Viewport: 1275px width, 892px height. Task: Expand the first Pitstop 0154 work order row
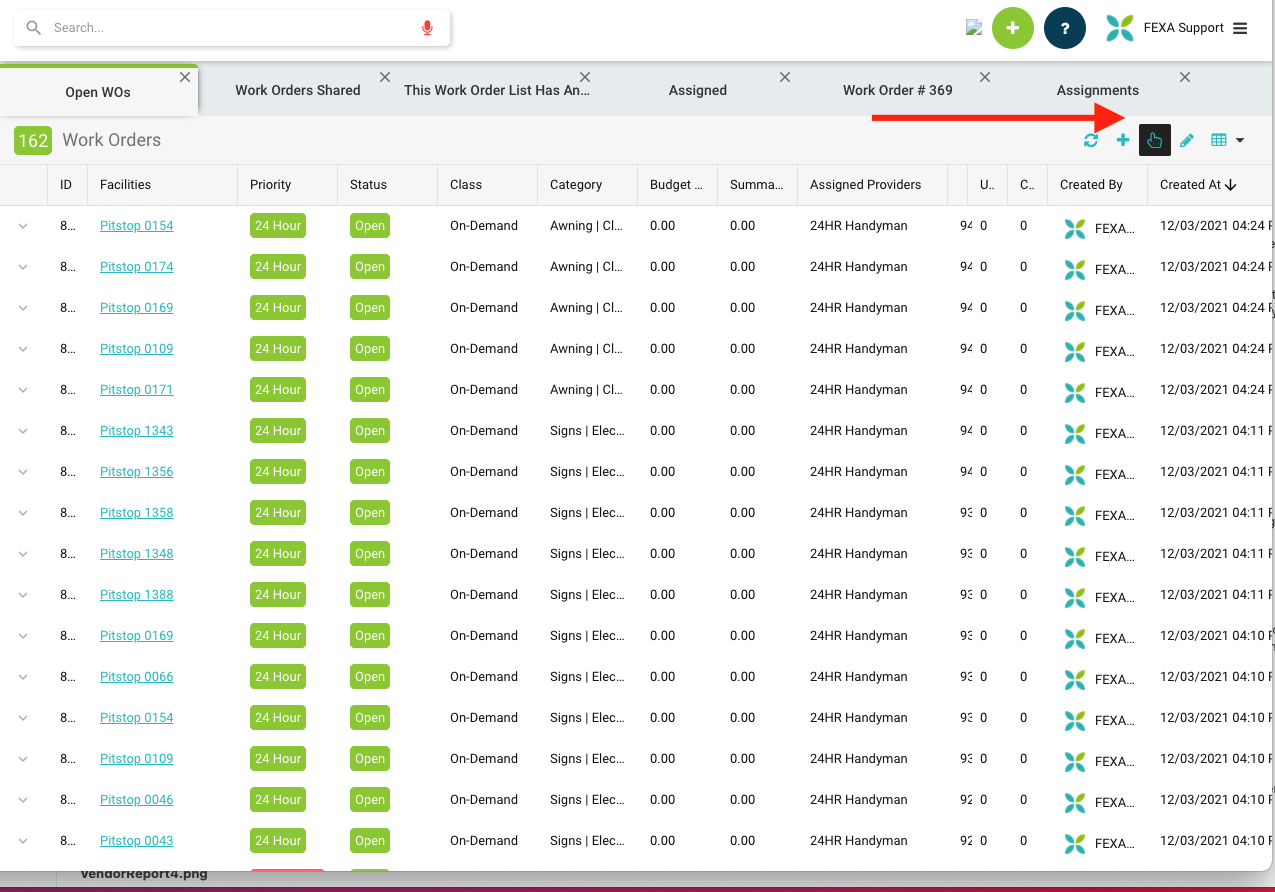[x=22, y=227]
